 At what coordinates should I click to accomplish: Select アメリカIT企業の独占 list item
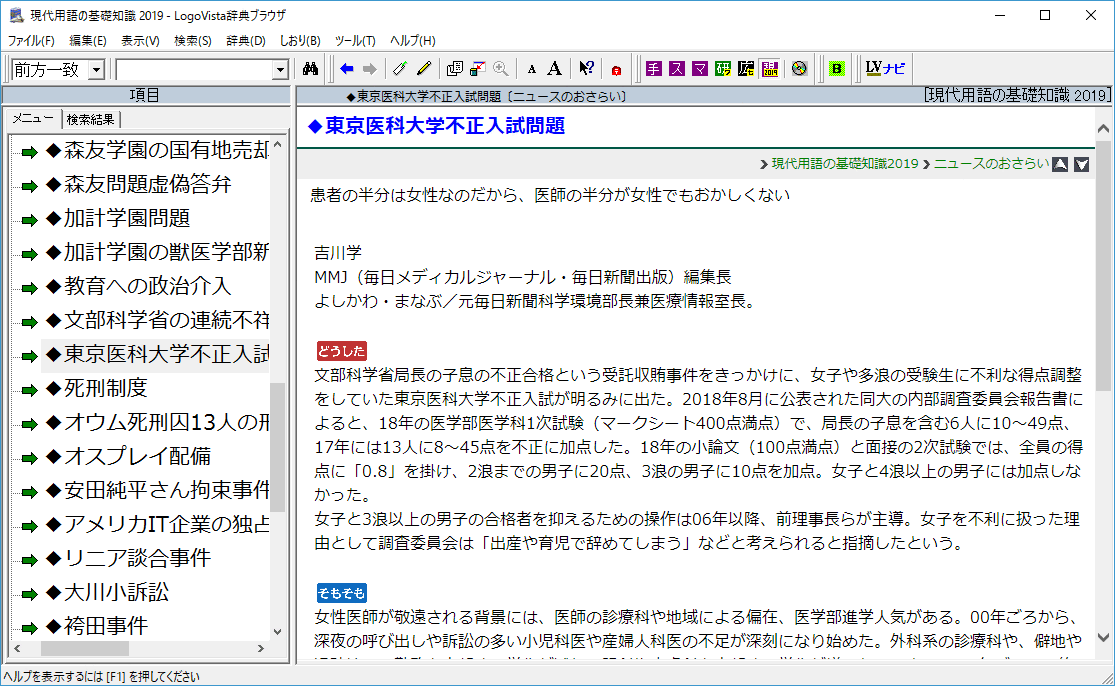[156, 524]
